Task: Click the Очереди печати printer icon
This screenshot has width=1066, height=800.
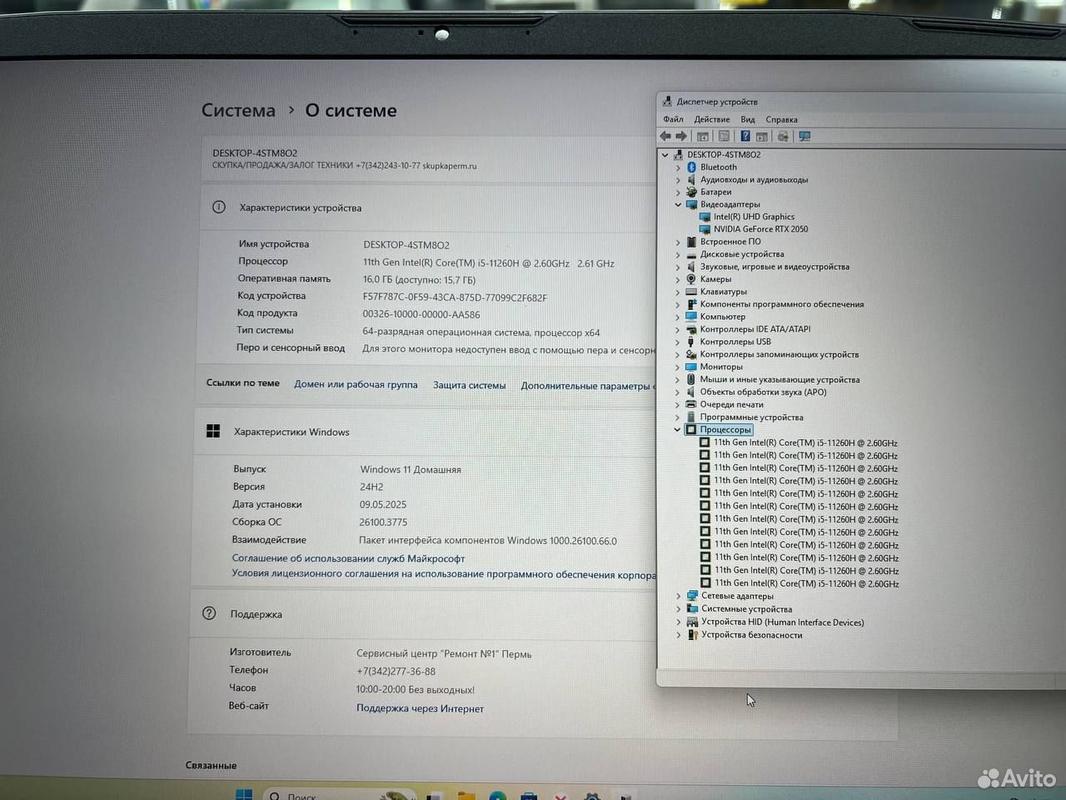Action: [691, 404]
